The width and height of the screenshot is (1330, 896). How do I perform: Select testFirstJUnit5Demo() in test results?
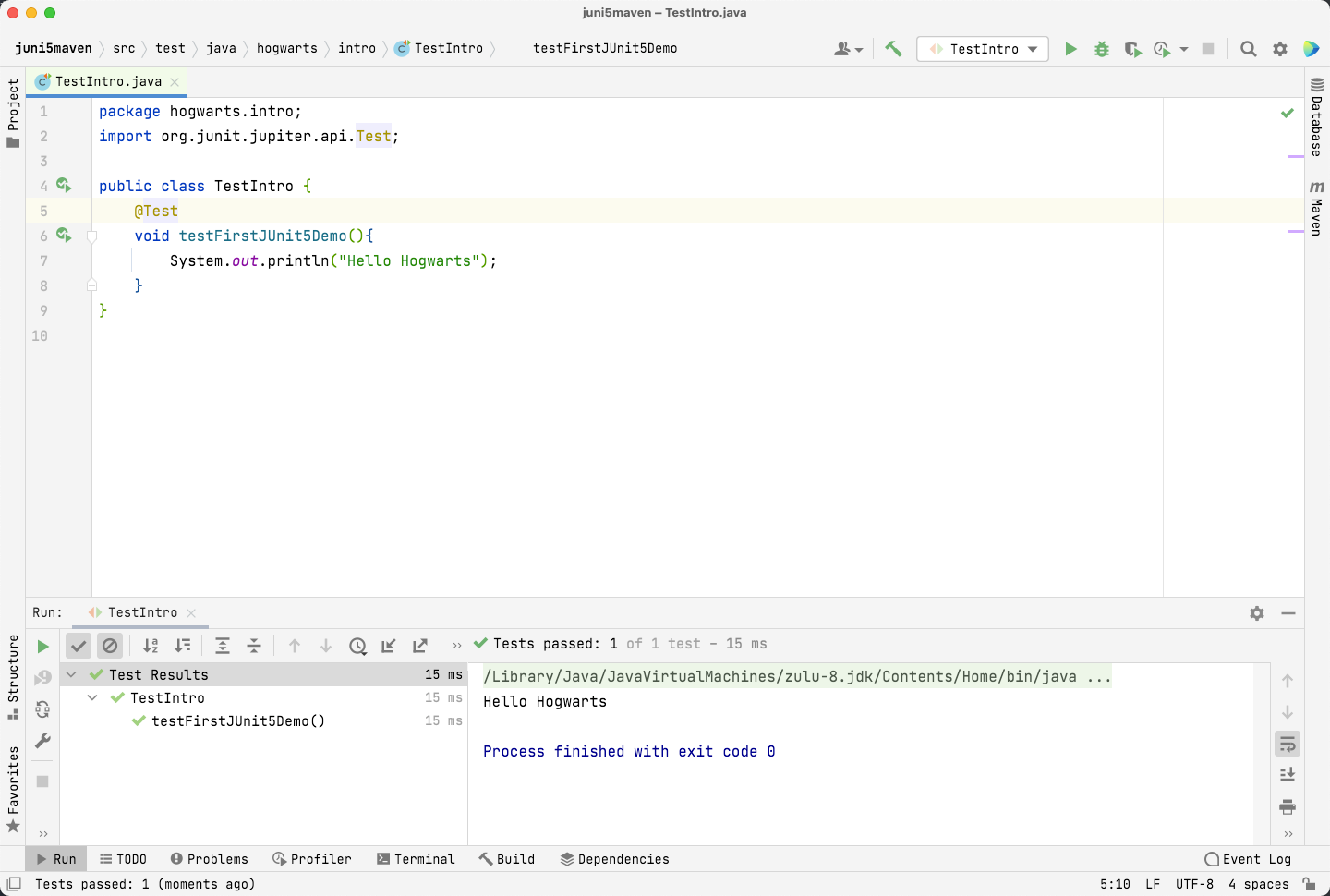238,721
